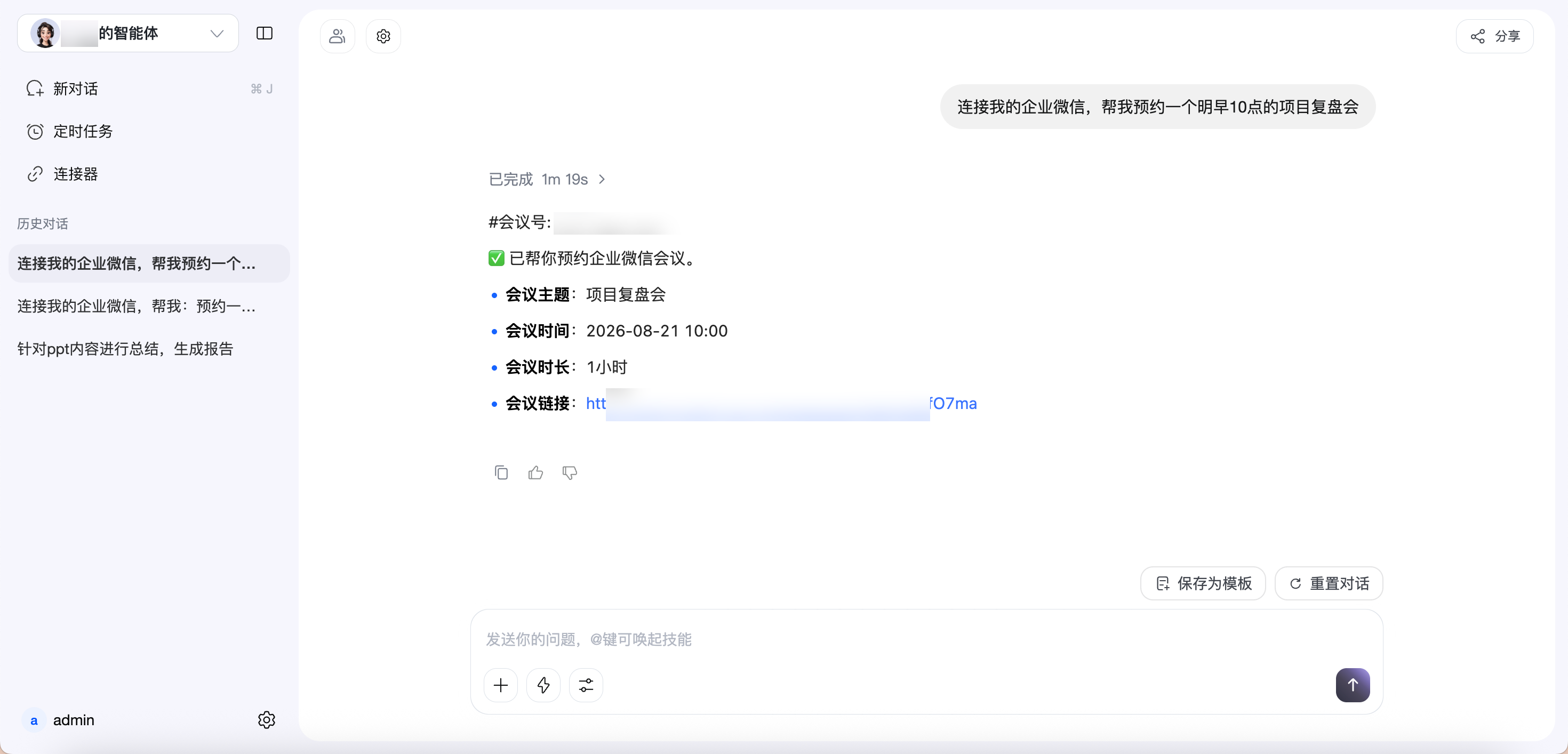This screenshot has height=754, width=1568.
Task: Open the sliders options icon
Action: [x=586, y=685]
